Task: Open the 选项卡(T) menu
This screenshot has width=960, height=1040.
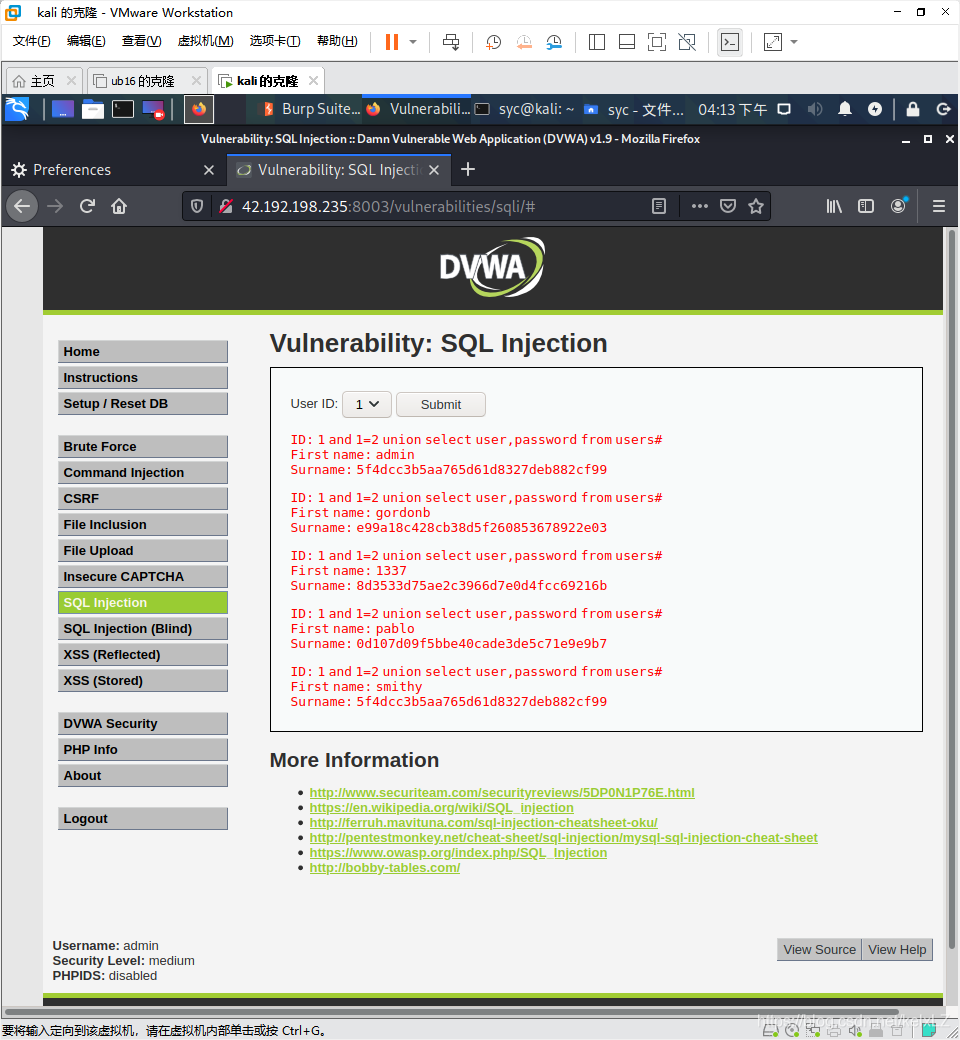Action: tap(275, 41)
